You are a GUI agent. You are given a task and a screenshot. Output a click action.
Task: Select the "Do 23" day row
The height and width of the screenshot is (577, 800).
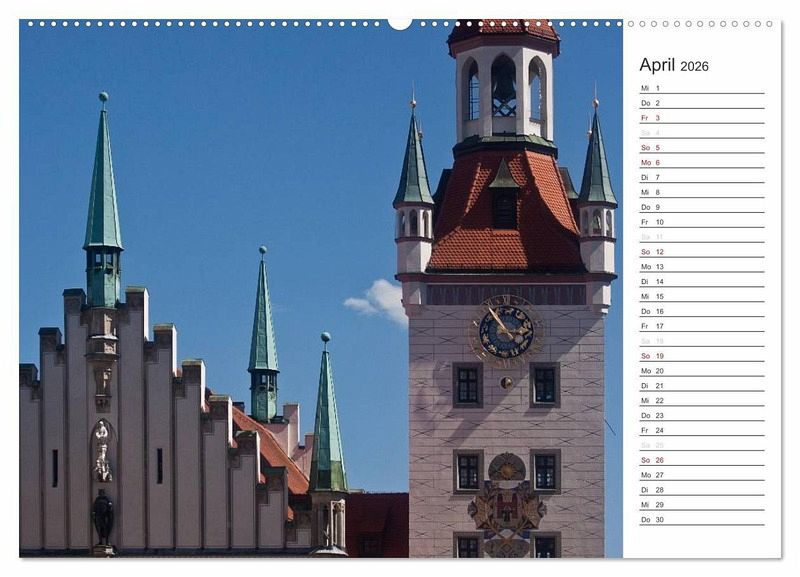tap(702, 415)
